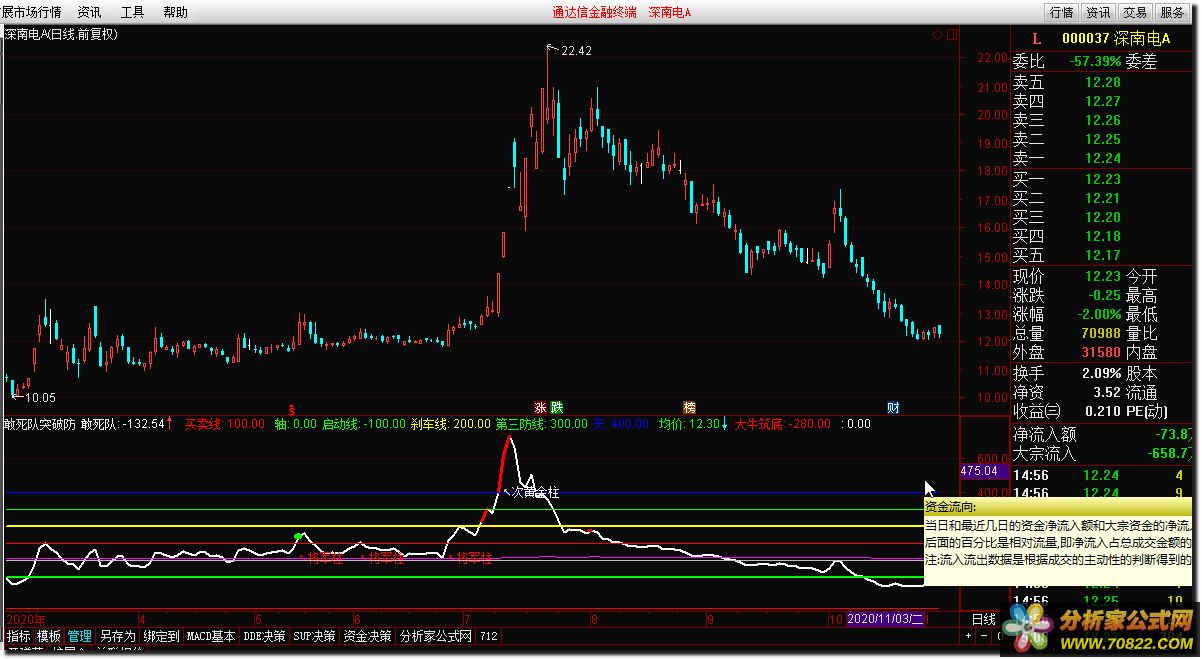Switch to the MACD基本 indicator tab
This screenshot has height=659, width=1202.
pos(211,636)
